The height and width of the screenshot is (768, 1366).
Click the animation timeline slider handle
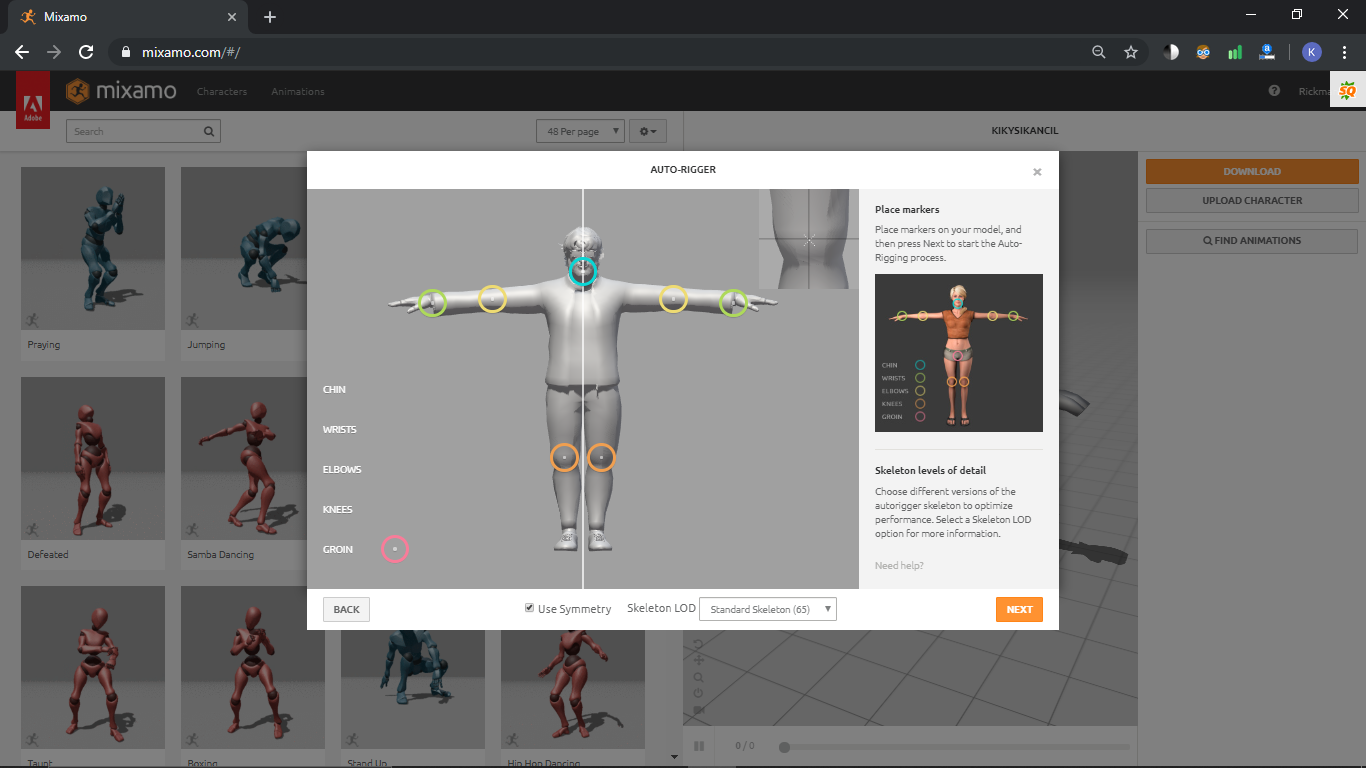[785, 746]
